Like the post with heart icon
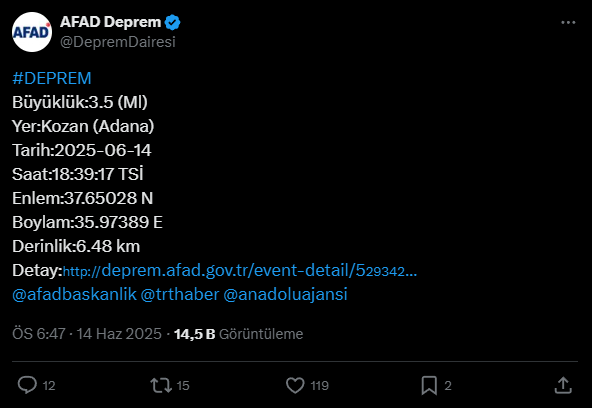This screenshot has width=592, height=408. 295,385
